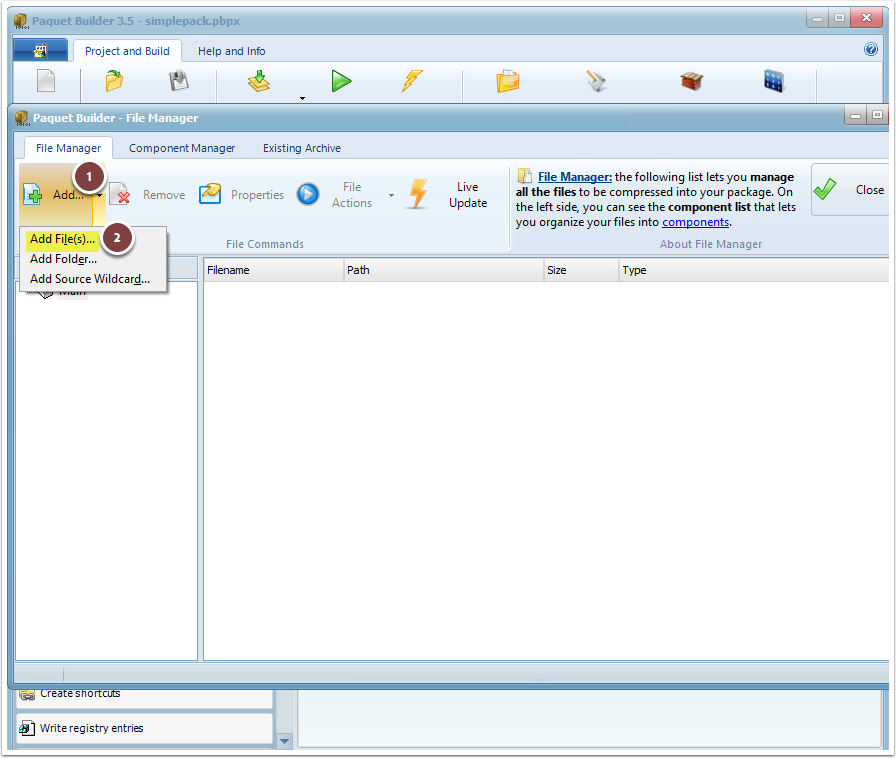
Task: Sort list by Filename column header
Action: [274, 270]
